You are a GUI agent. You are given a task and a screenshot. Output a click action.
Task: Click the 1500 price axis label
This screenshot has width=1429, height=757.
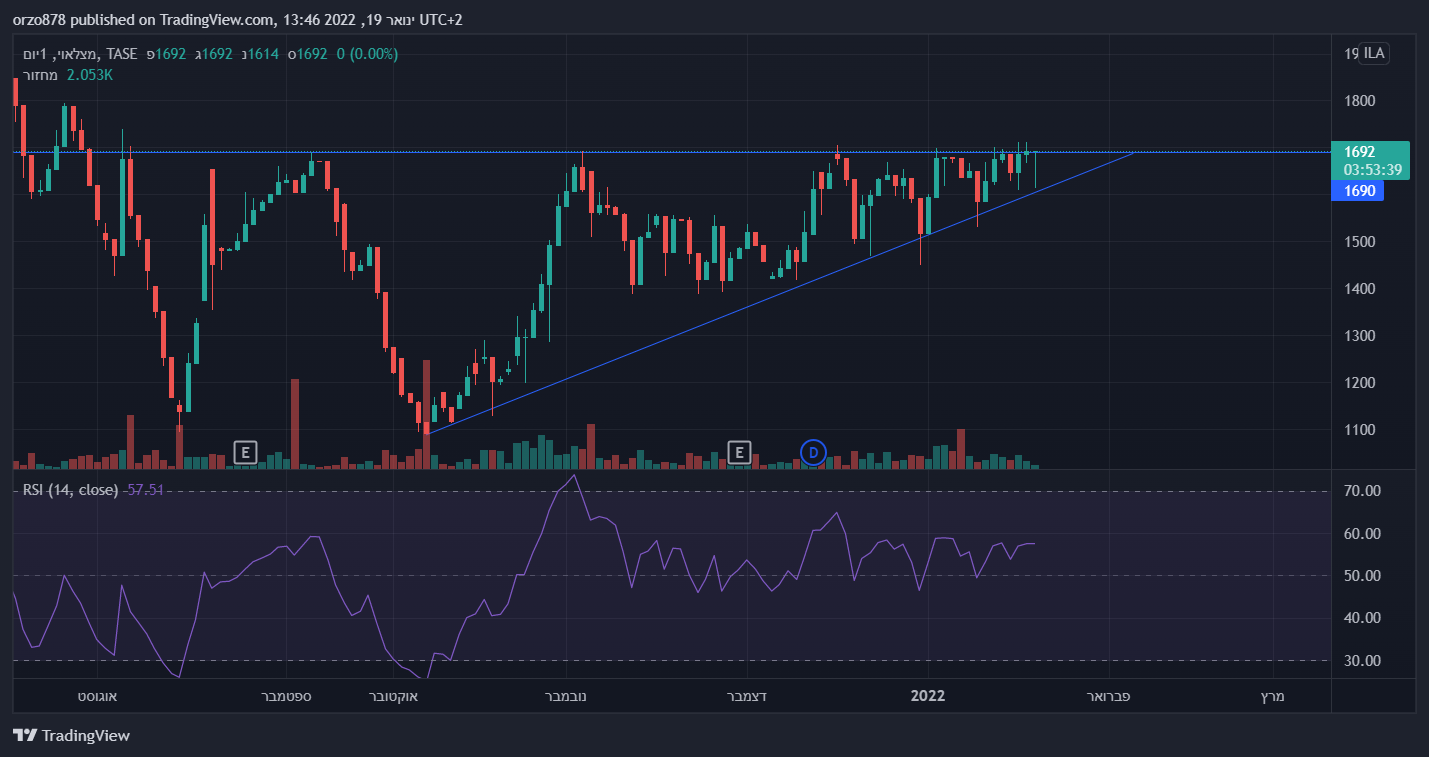[x=1360, y=242]
